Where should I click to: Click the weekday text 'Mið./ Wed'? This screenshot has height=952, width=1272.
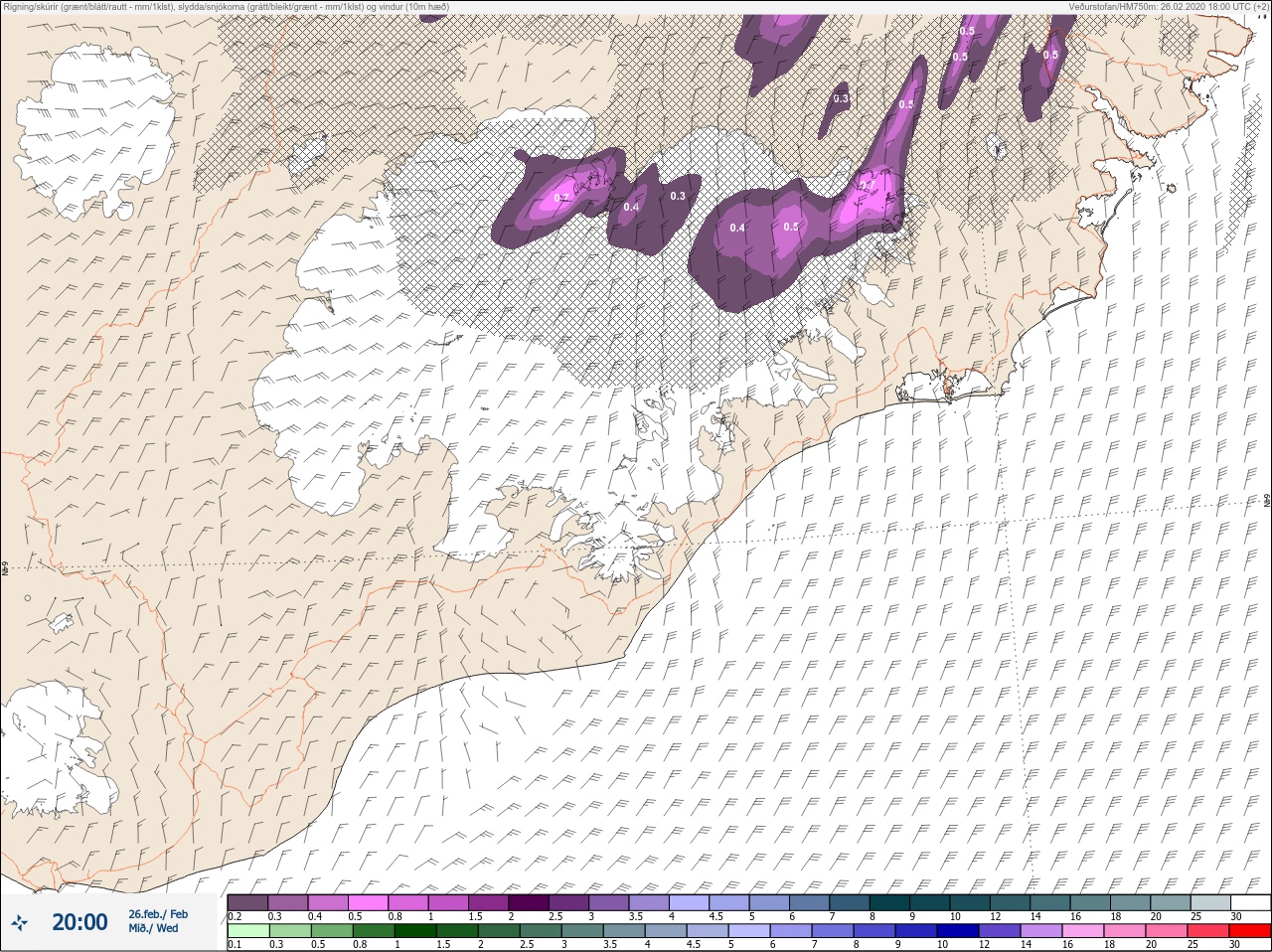pyautogui.click(x=153, y=928)
